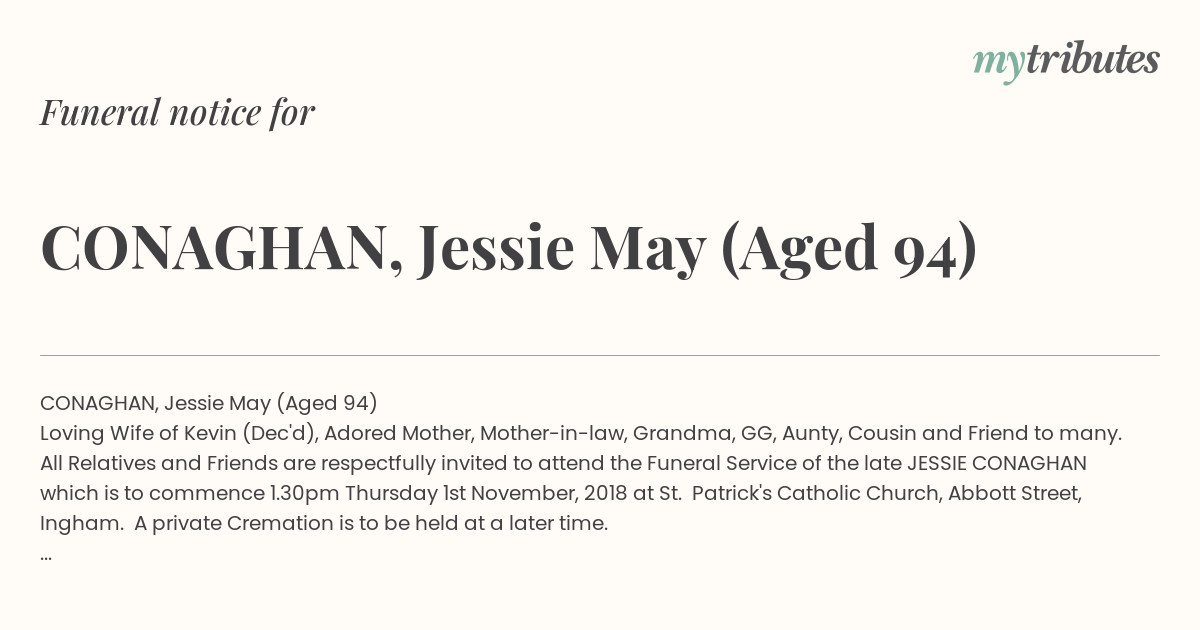
Task: Click the mytributes logo
Action: tap(1066, 61)
